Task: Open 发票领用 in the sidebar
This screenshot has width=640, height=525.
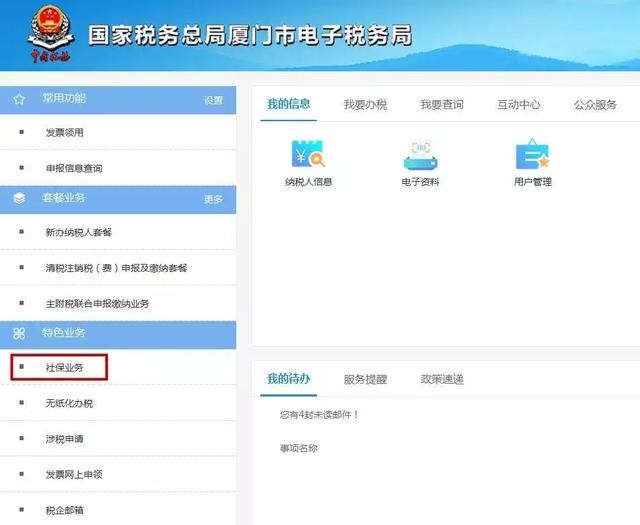Action: pyautogui.click(x=64, y=132)
